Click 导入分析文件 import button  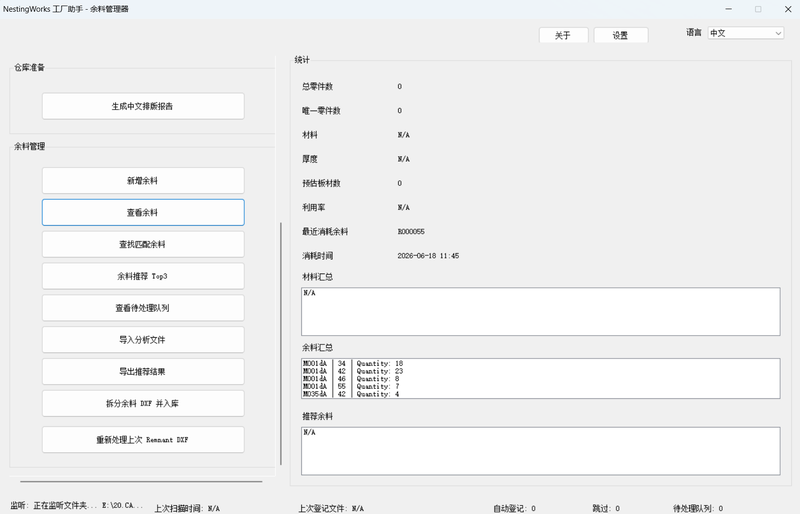pos(143,340)
